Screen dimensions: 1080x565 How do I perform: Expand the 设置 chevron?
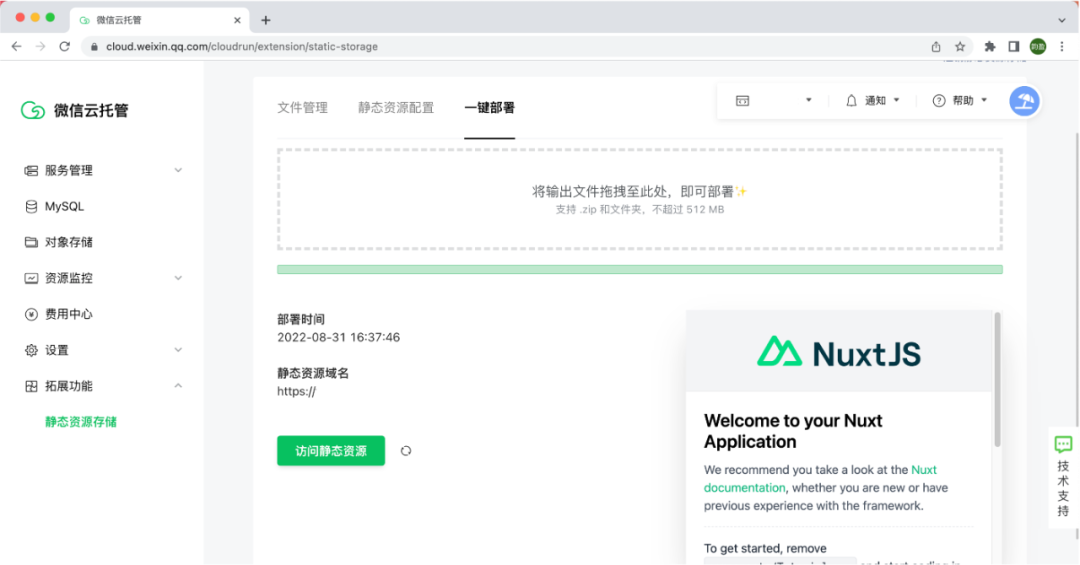[x=178, y=350]
